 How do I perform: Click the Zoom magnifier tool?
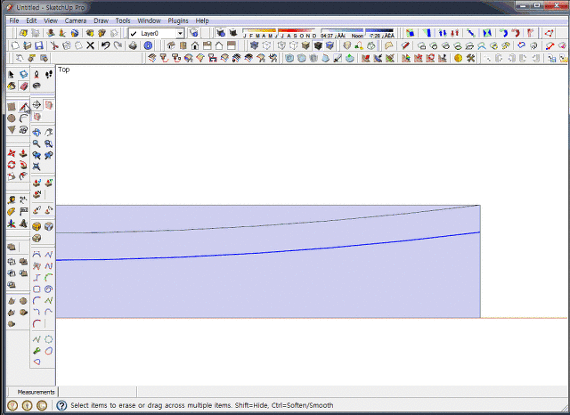coord(36,144)
